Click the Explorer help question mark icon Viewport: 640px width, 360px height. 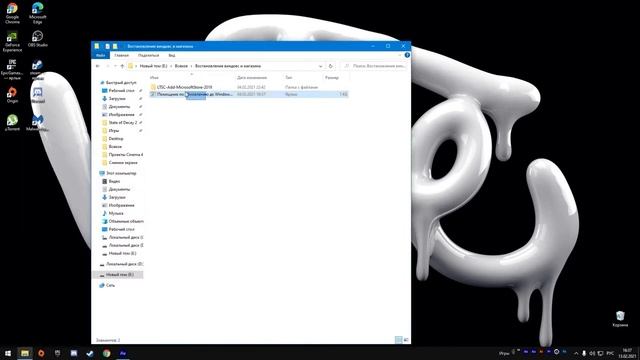pyautogui.click(x=407, y=55)
